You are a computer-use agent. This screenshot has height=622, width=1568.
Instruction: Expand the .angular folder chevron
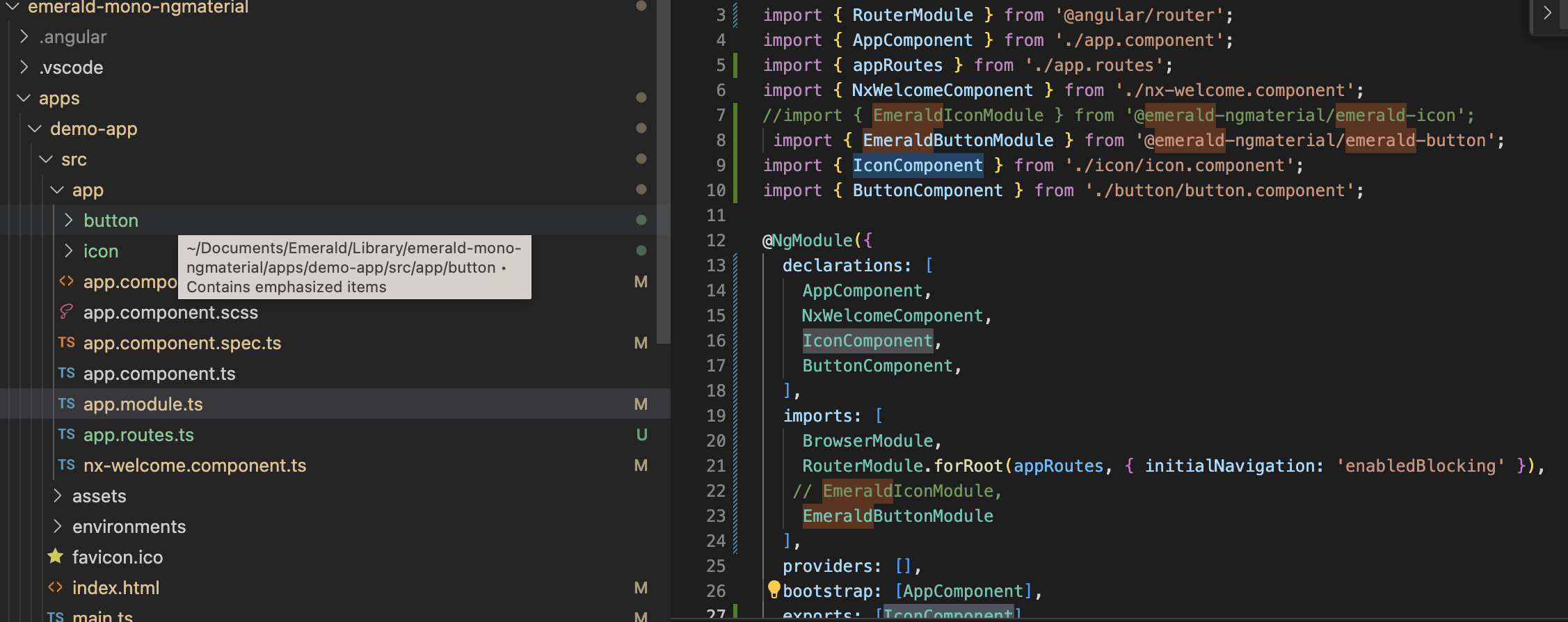pos(24,36)
